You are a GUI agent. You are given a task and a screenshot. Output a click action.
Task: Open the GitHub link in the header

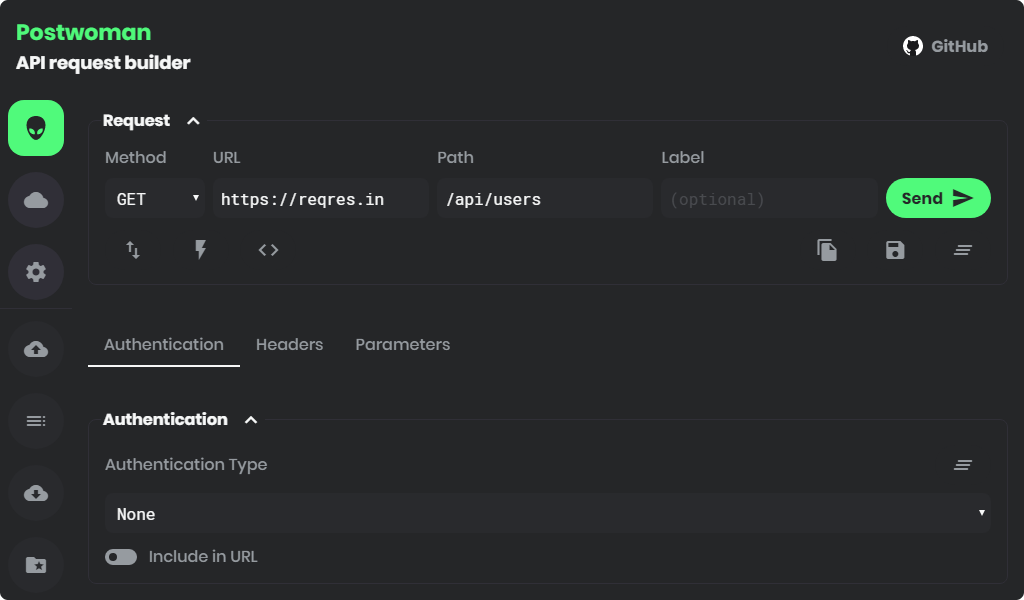coord(946,45)
